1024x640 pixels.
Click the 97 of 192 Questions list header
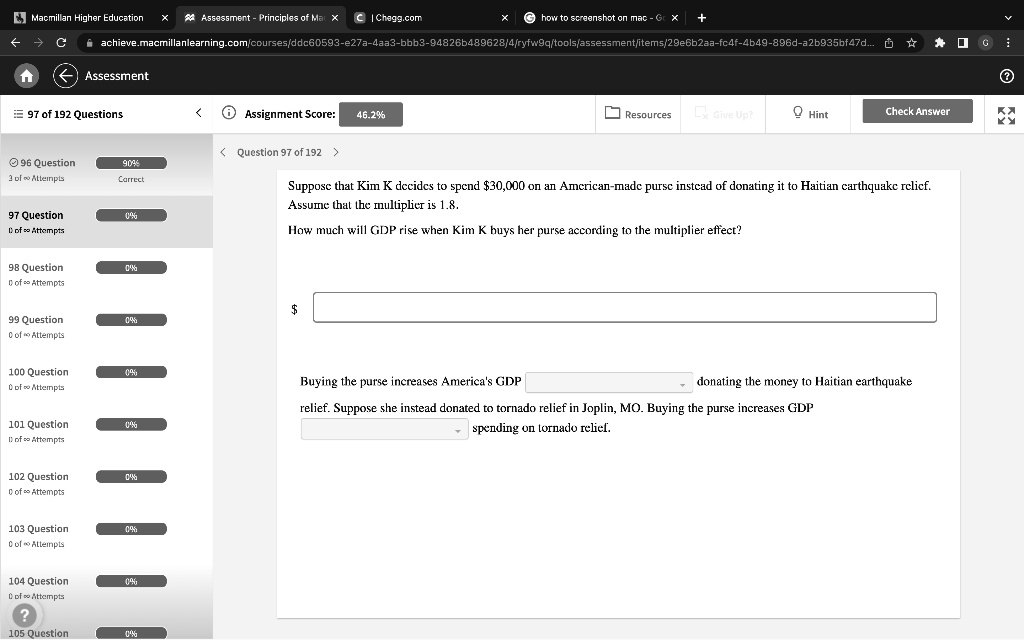coord(69,114)
